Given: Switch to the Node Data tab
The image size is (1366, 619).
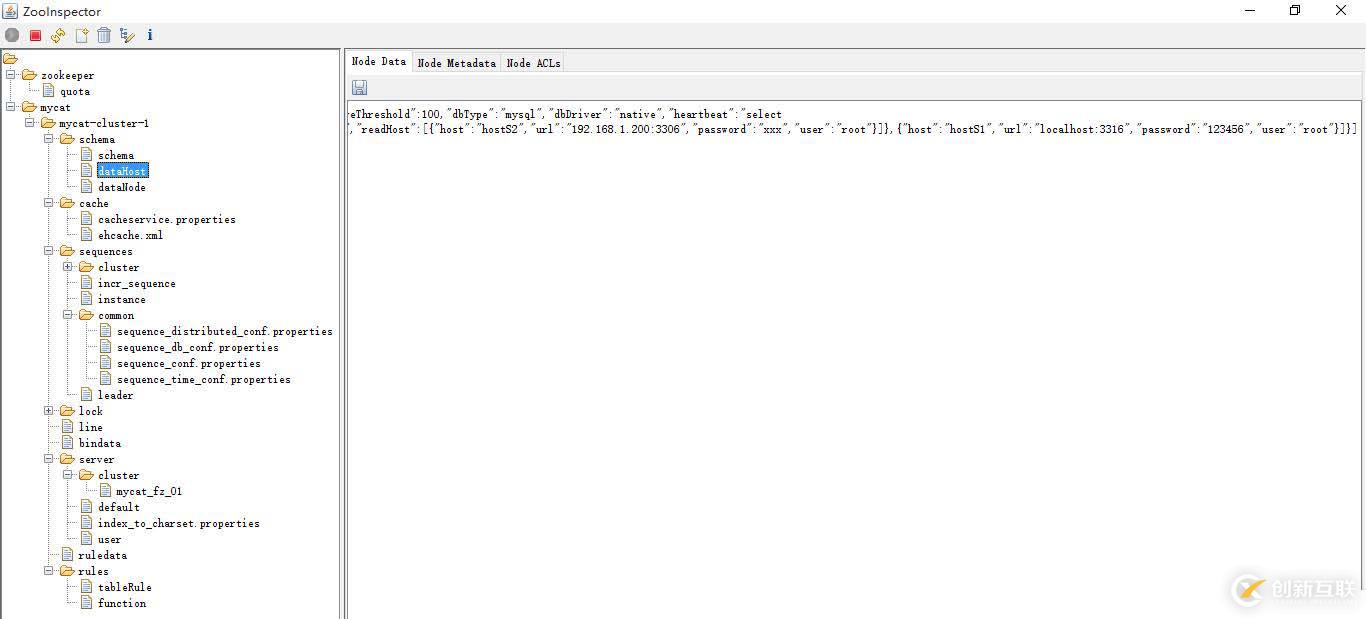Looking at the screenshot, I should pos(379,62).
